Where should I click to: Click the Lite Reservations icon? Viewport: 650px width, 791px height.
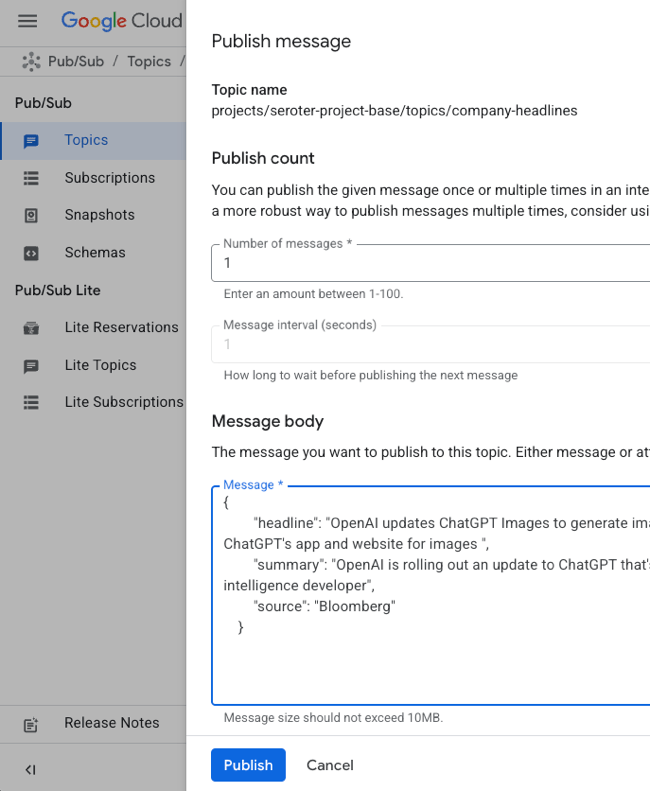pos(31,328)
